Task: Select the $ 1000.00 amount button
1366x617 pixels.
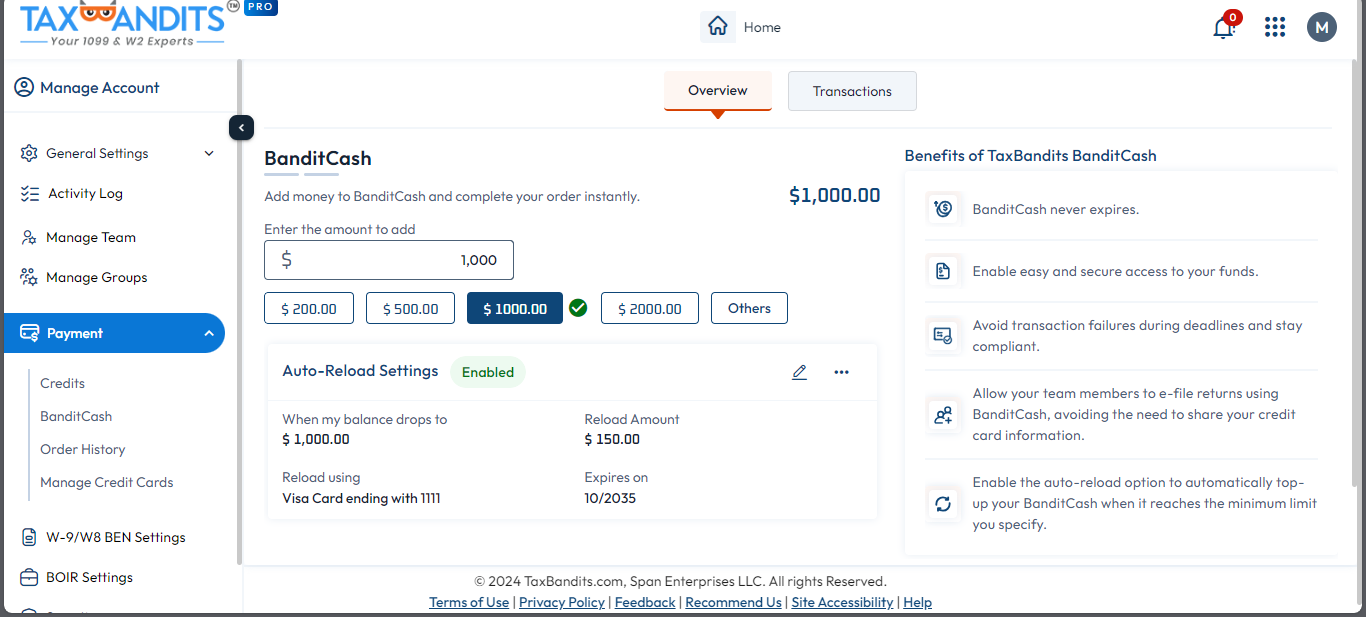Action: [515, 308]
